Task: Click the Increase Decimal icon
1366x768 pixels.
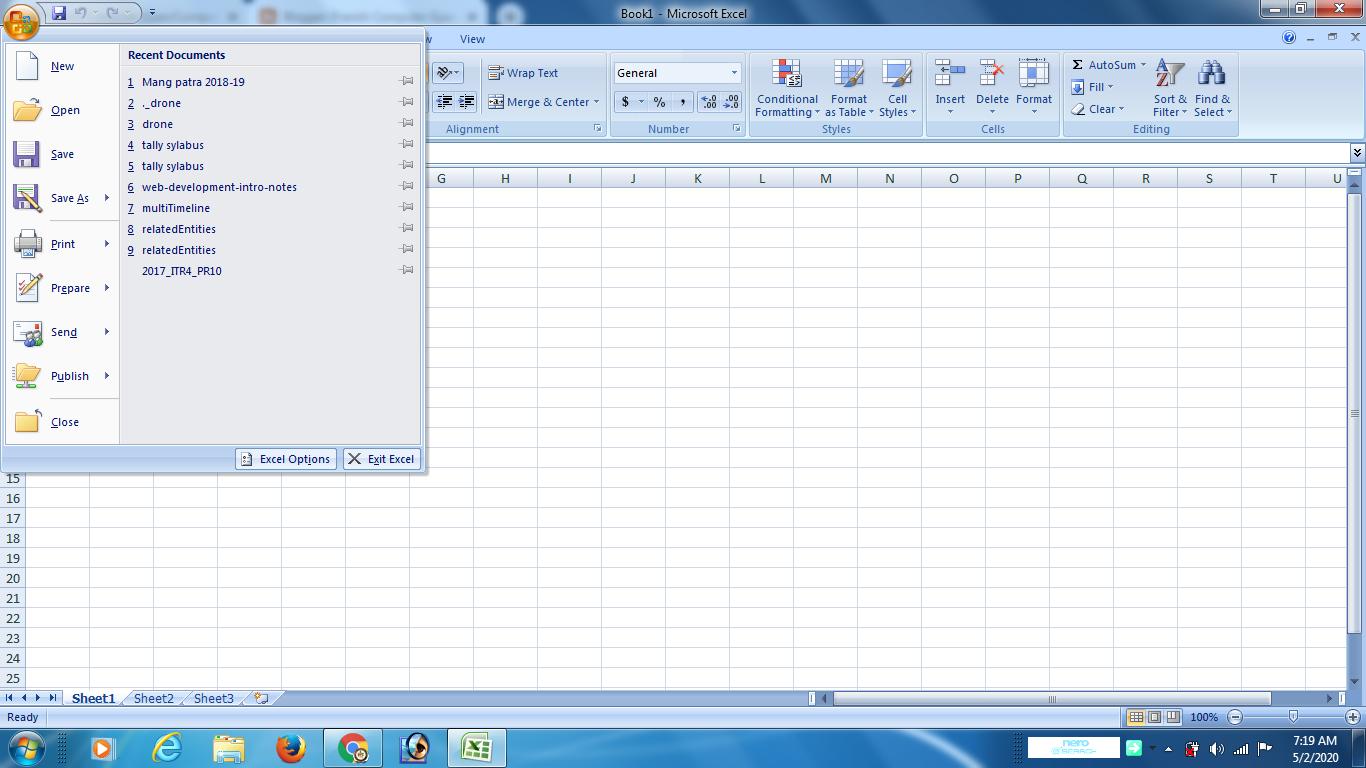Action: (x=709, y=102)
